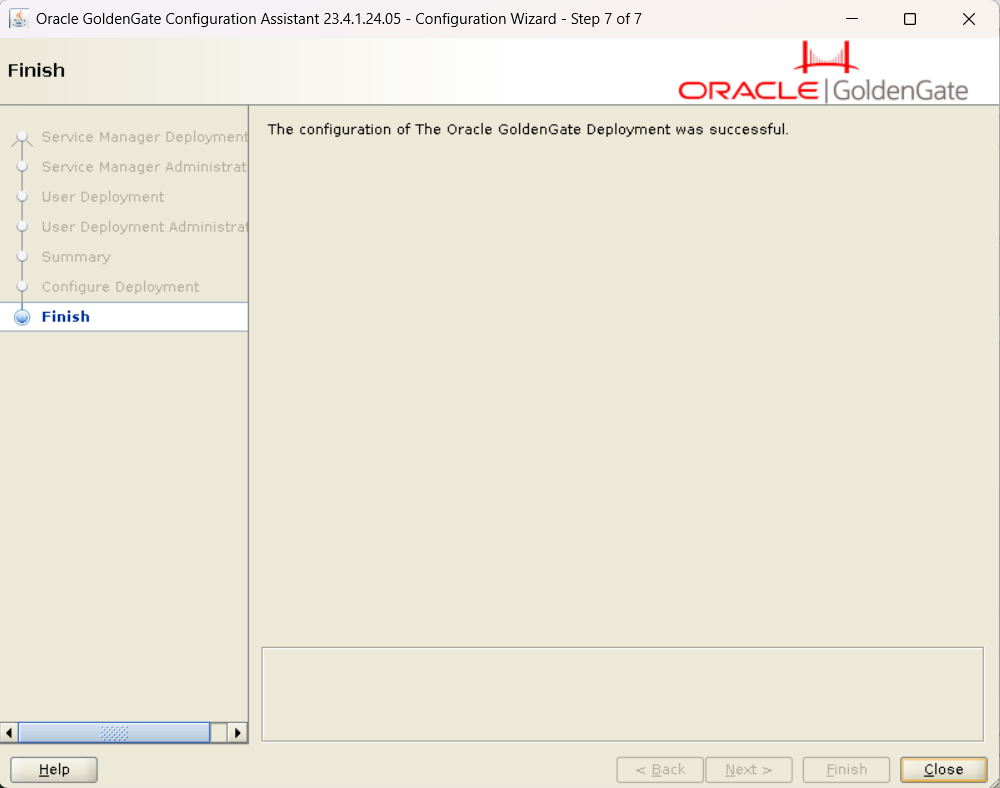Click the Finish step bullet icon

22,317
